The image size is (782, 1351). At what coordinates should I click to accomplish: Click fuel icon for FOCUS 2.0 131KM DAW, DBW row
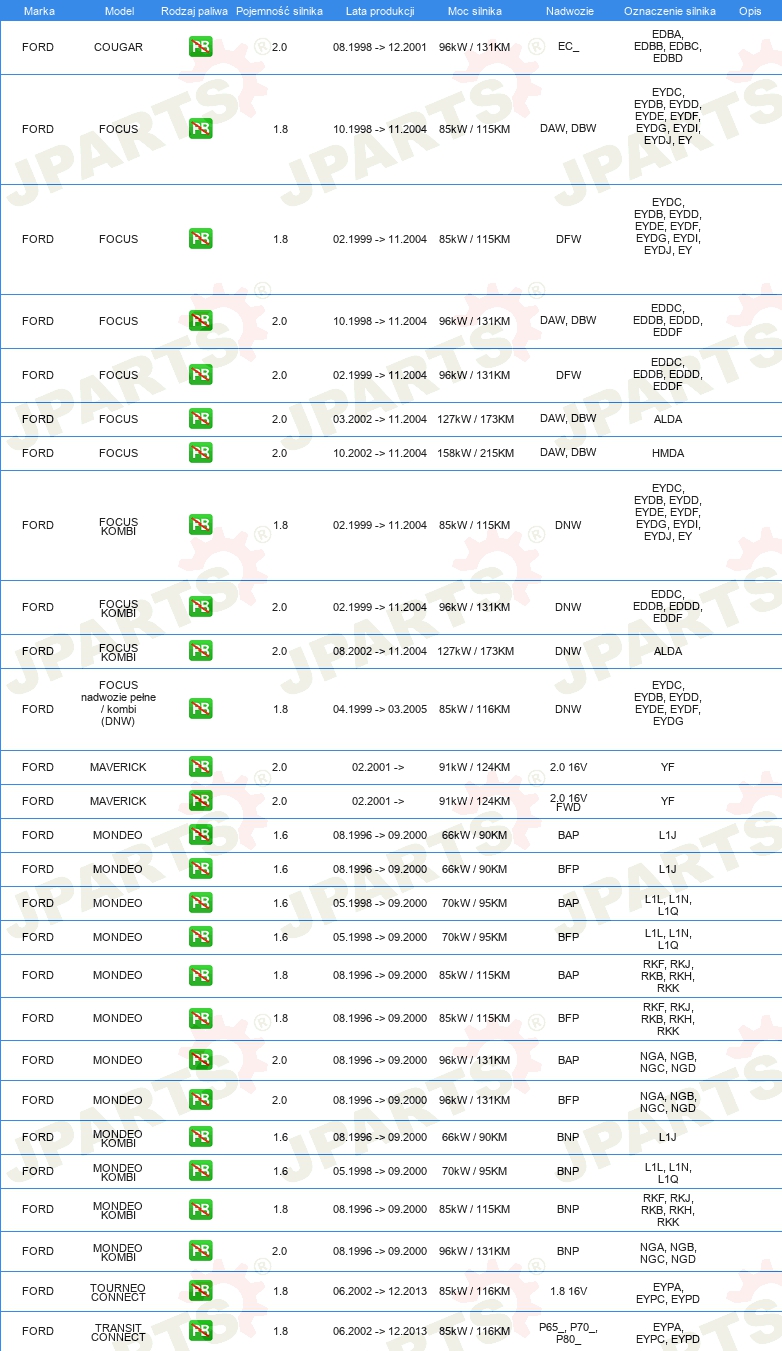[201, 321]
